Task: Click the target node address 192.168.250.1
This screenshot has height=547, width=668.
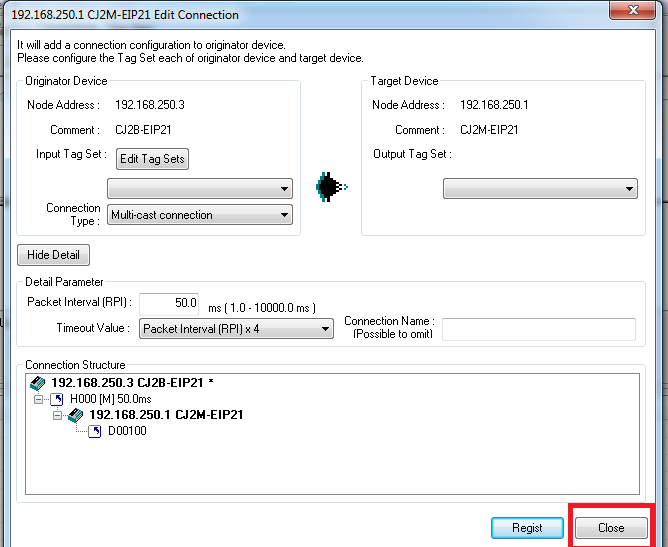Action: (494, 105)
